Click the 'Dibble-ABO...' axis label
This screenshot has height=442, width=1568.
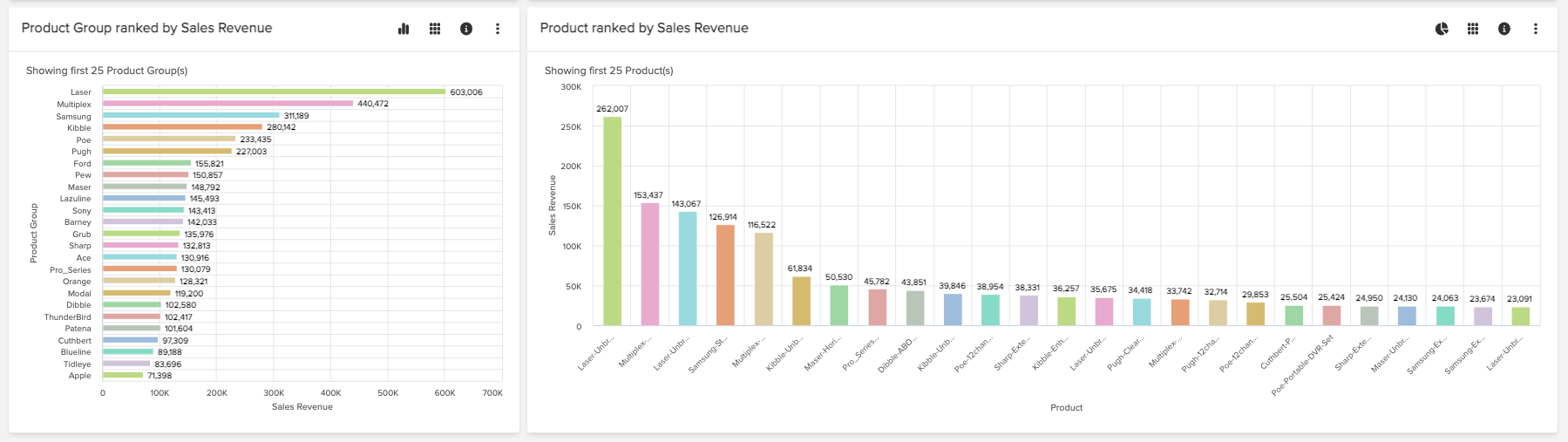[x=897, y=355]
